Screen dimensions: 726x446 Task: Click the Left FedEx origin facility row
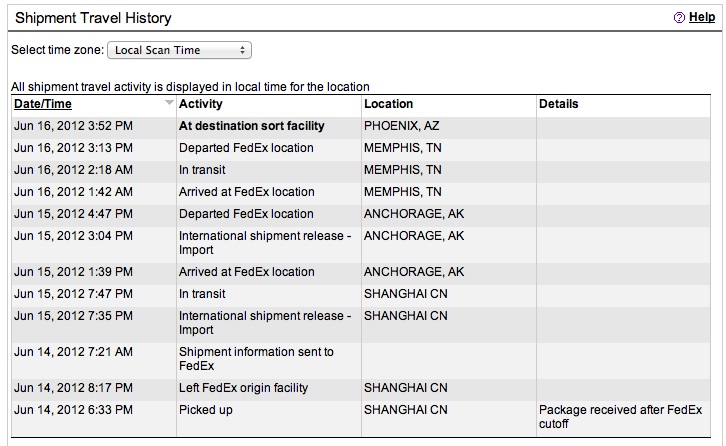[361, 388]
